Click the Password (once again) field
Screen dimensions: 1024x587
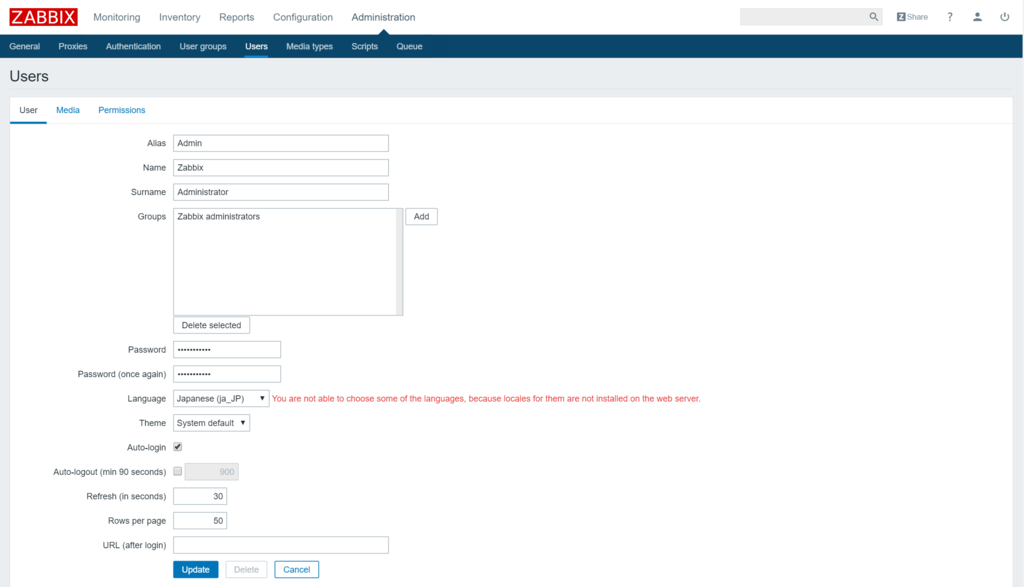[x=227, y=374]
